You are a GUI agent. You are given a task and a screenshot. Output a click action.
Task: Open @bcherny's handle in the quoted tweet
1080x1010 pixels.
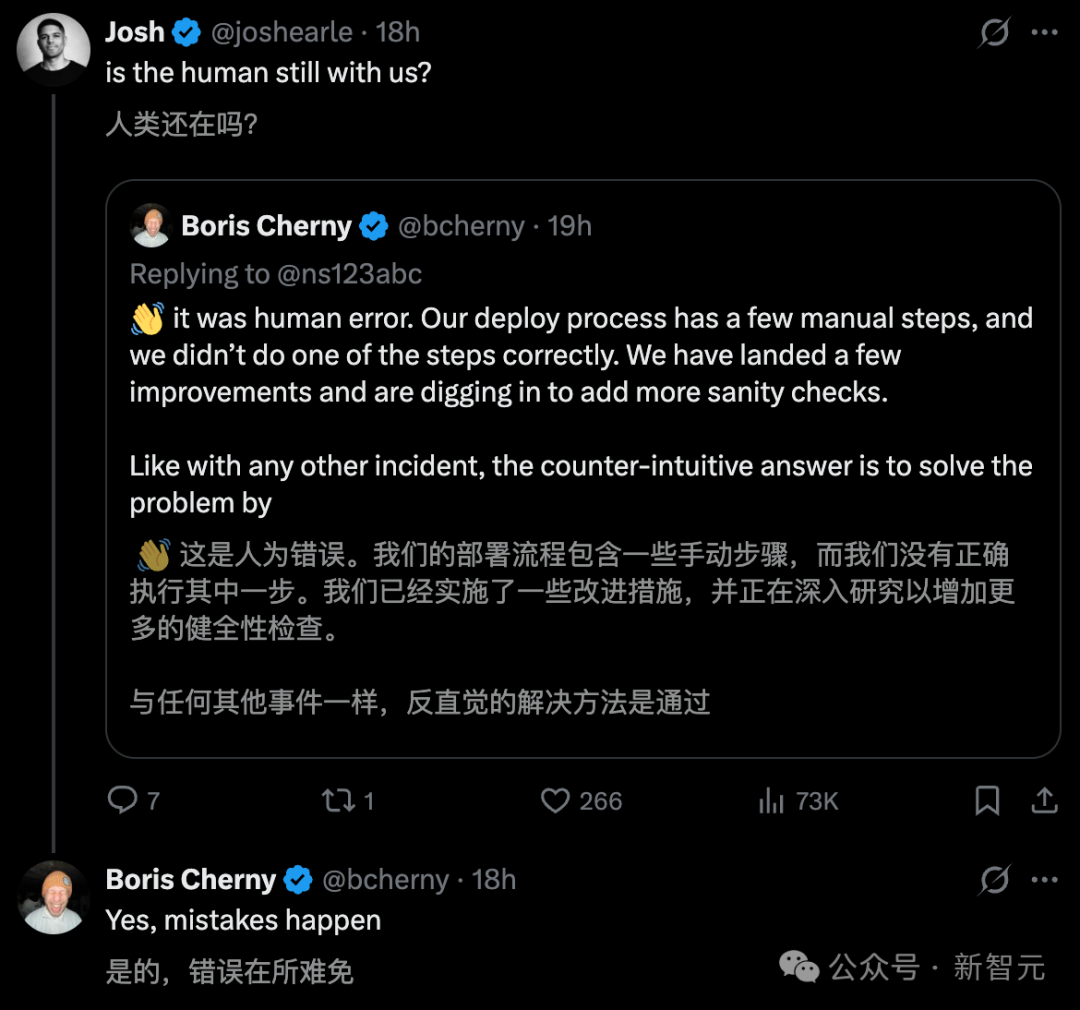(462, 226)
